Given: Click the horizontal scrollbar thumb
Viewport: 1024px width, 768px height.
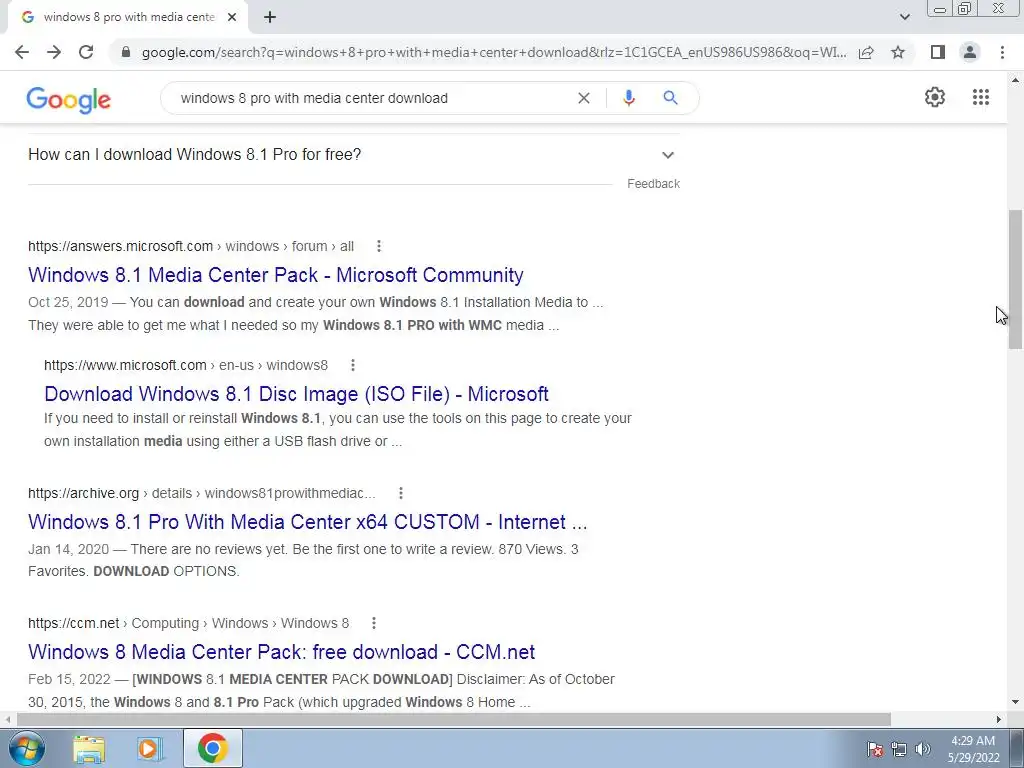Looking at the screenshot, I should [x=454, y=719].
